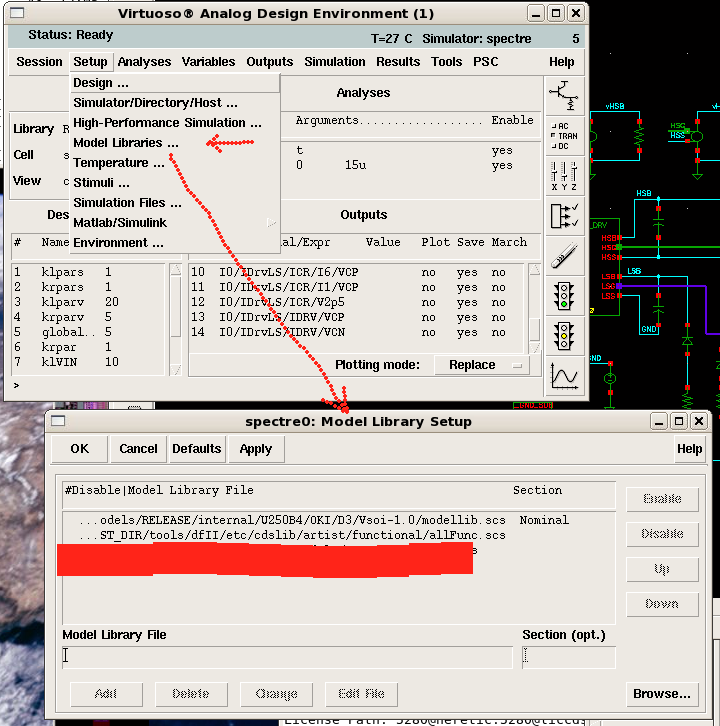
Task: Open the Variables menu
Action: 208,62
